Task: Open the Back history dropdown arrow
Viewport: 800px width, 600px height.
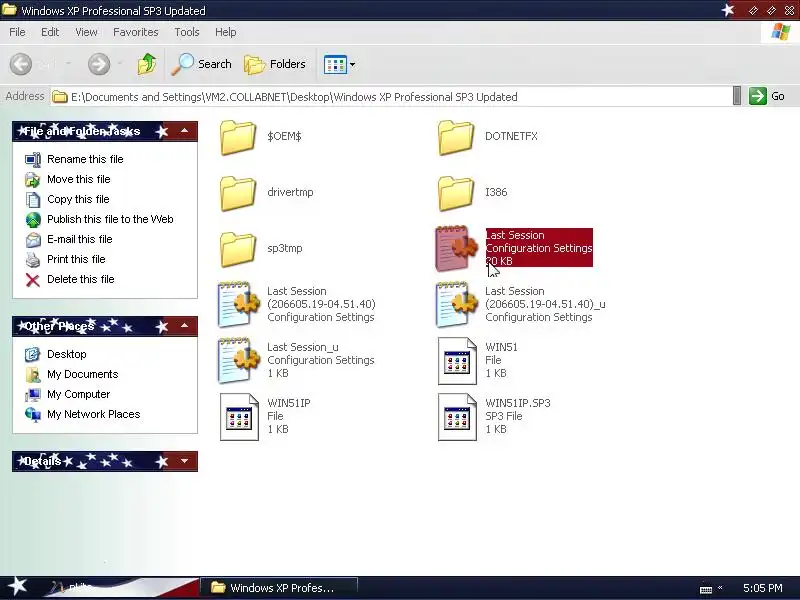Action: (68, 64)
